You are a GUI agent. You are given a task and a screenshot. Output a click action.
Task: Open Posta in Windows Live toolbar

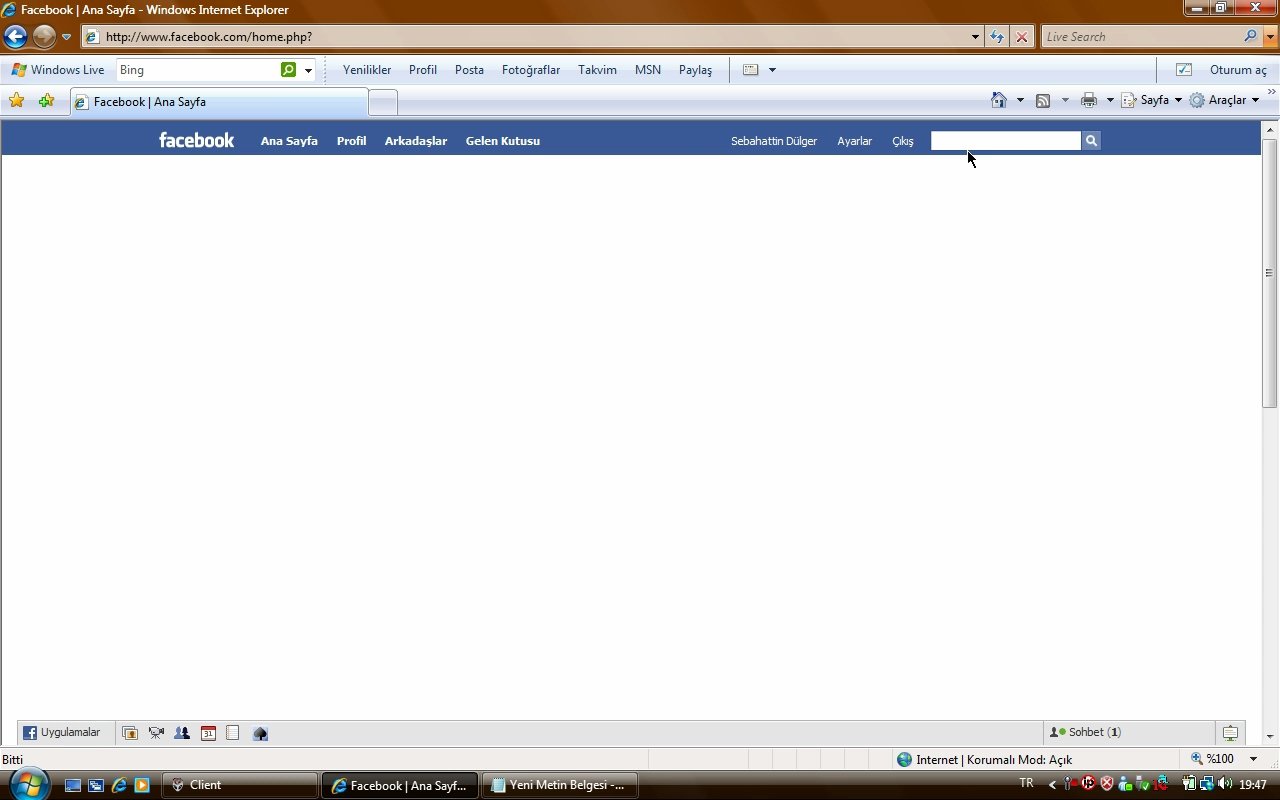[469, 70]
